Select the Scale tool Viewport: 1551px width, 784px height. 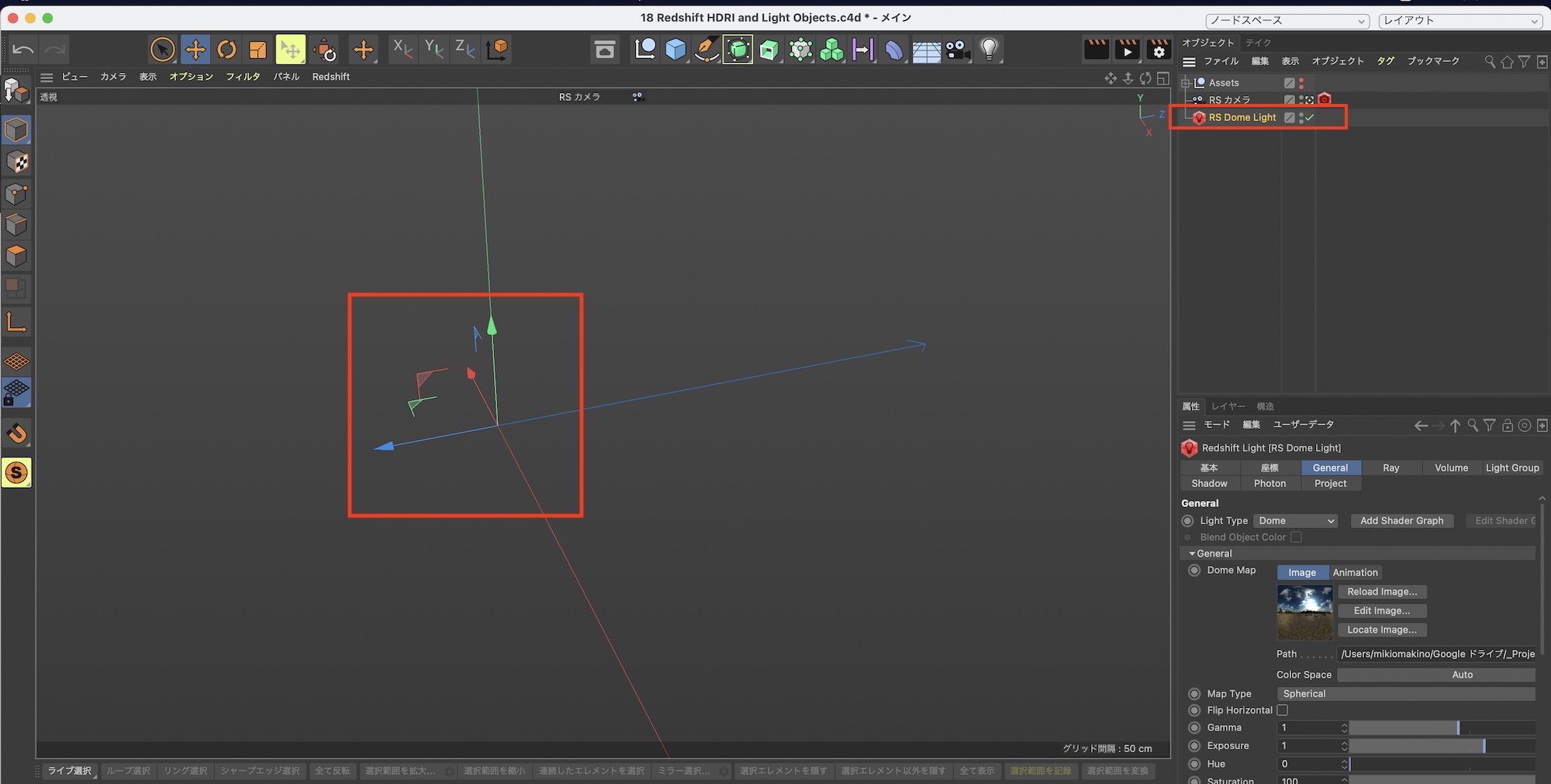pos(257,50)
